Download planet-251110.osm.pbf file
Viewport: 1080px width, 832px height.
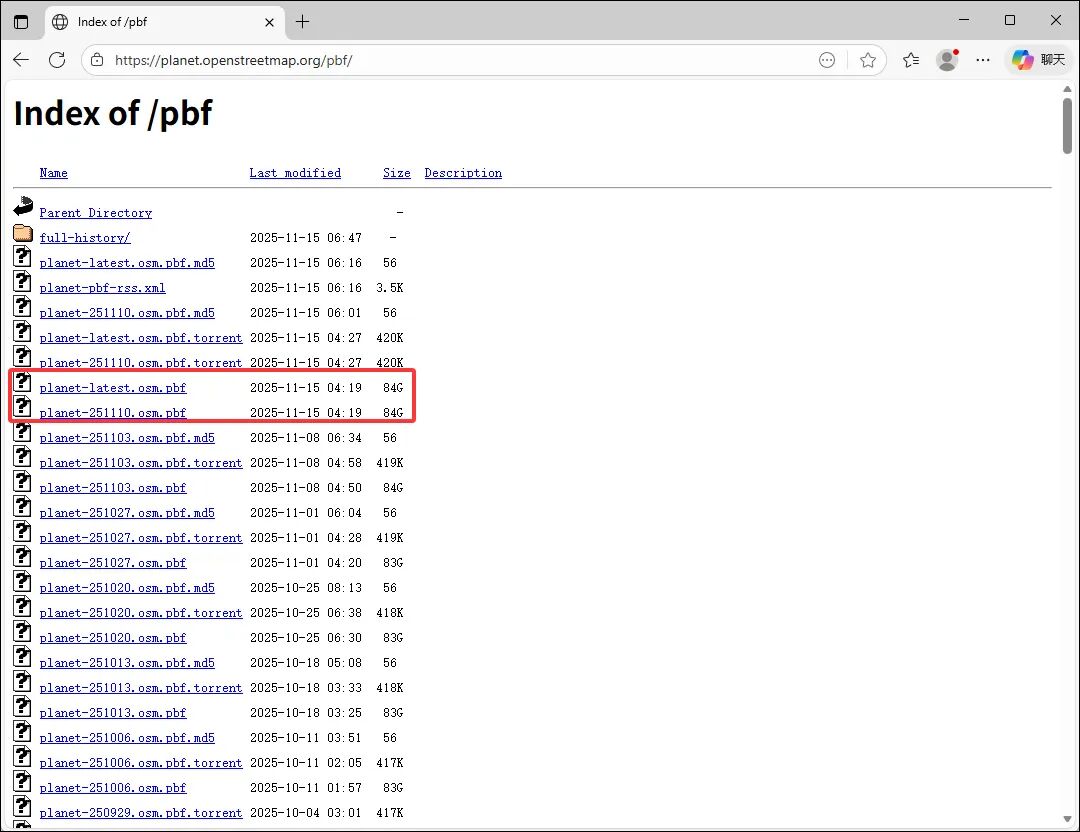pos(113,413)
